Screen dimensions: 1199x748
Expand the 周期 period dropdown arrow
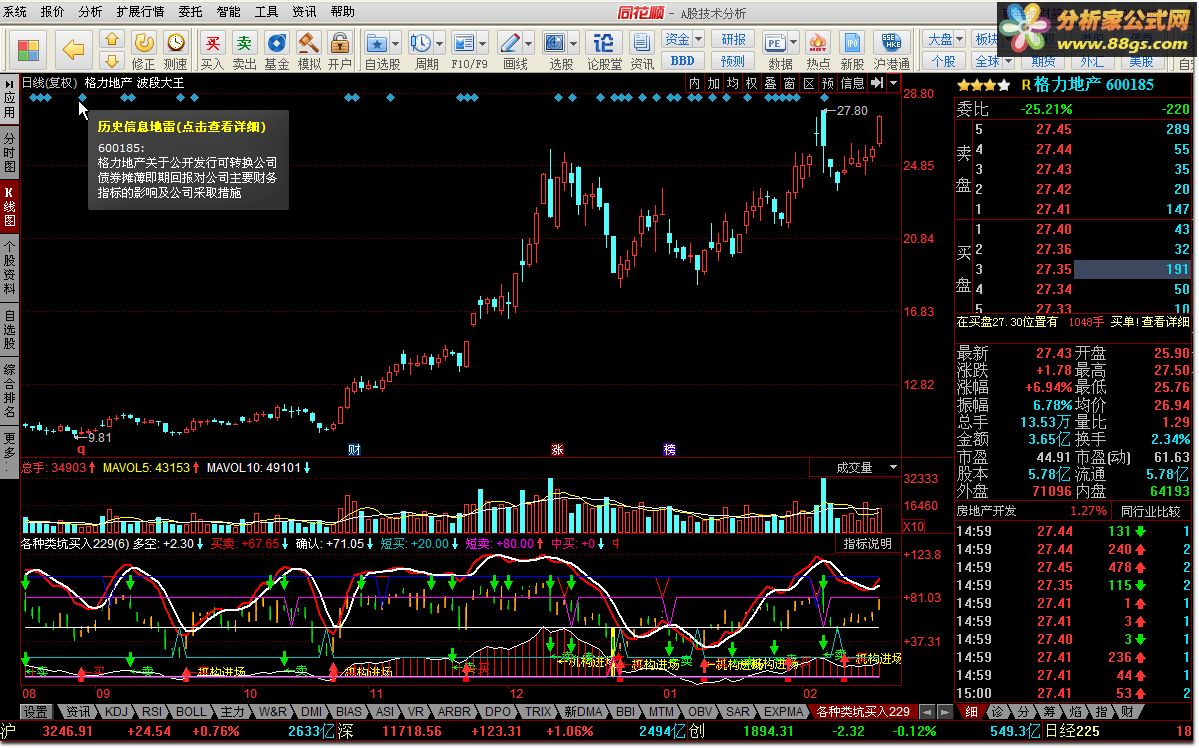pyautogui.click(x=439, y=44)
